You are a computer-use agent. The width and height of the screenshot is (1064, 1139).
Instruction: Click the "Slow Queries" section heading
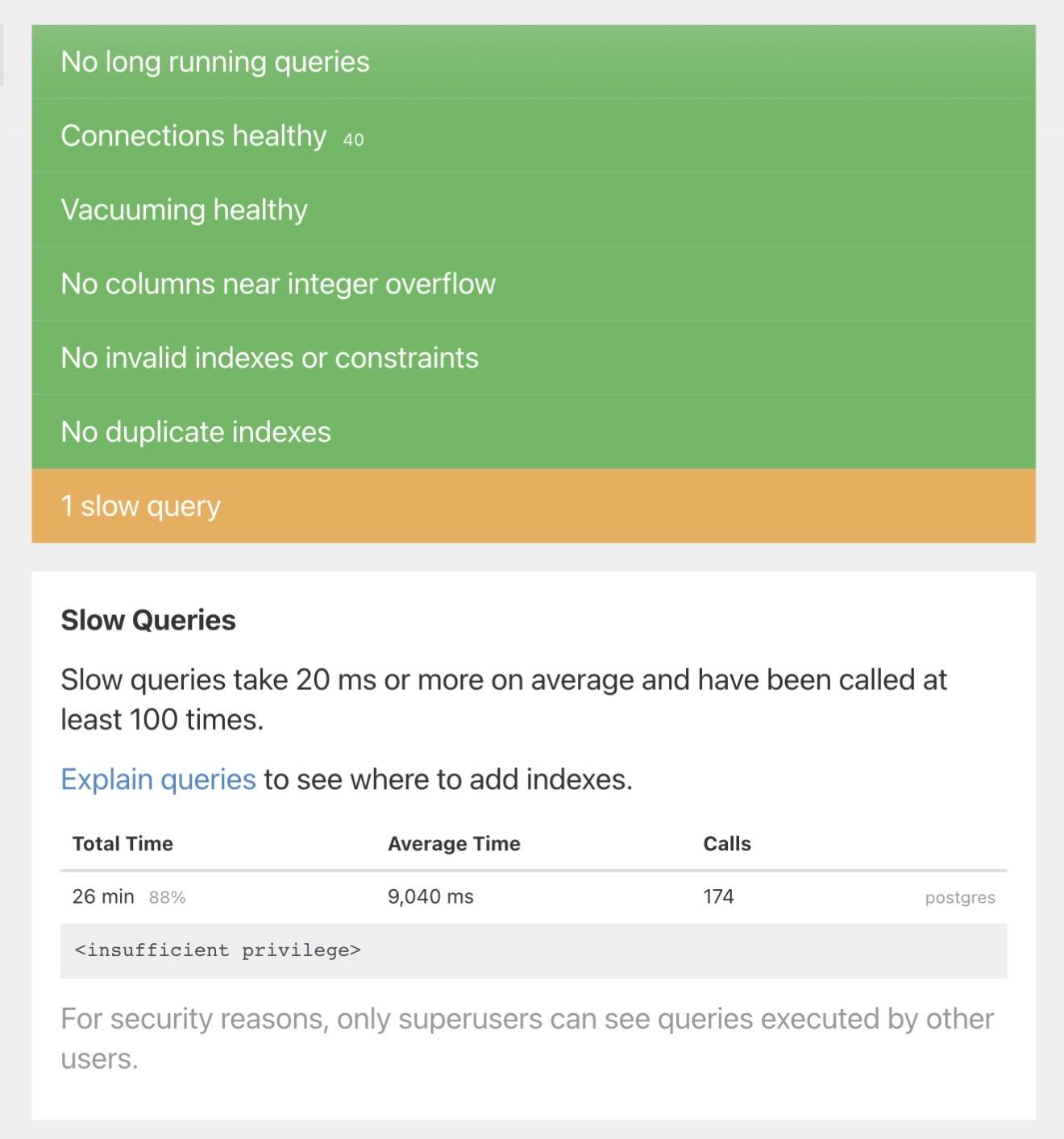148,620
